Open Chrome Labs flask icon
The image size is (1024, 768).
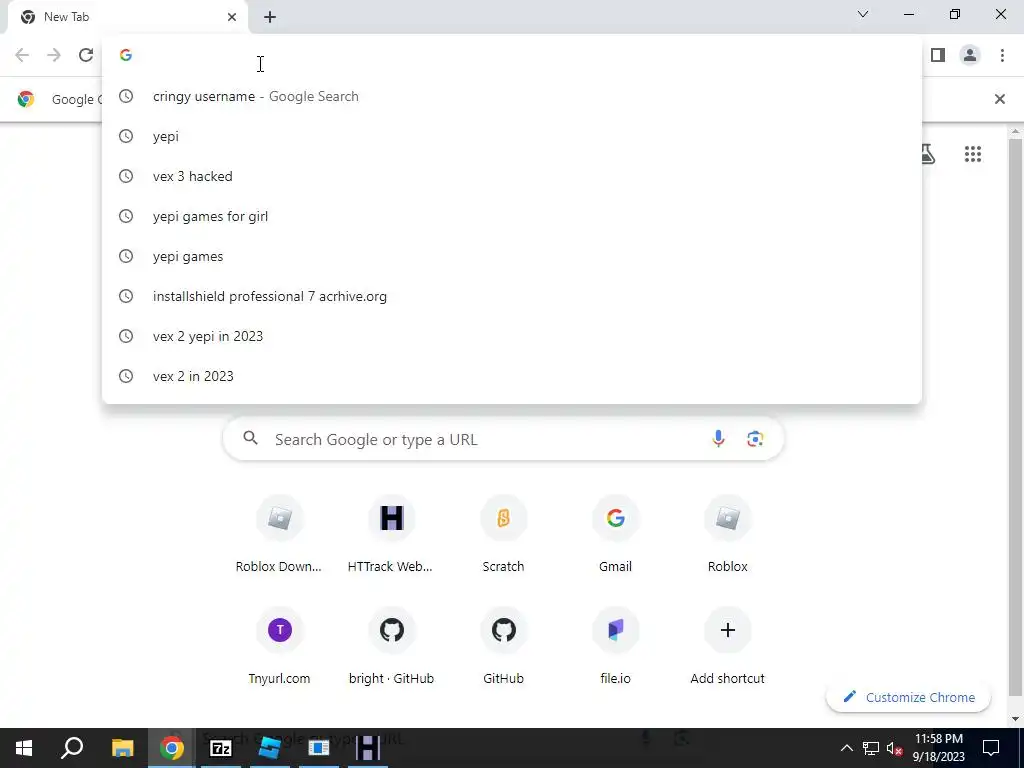click(x=927, y=154)
